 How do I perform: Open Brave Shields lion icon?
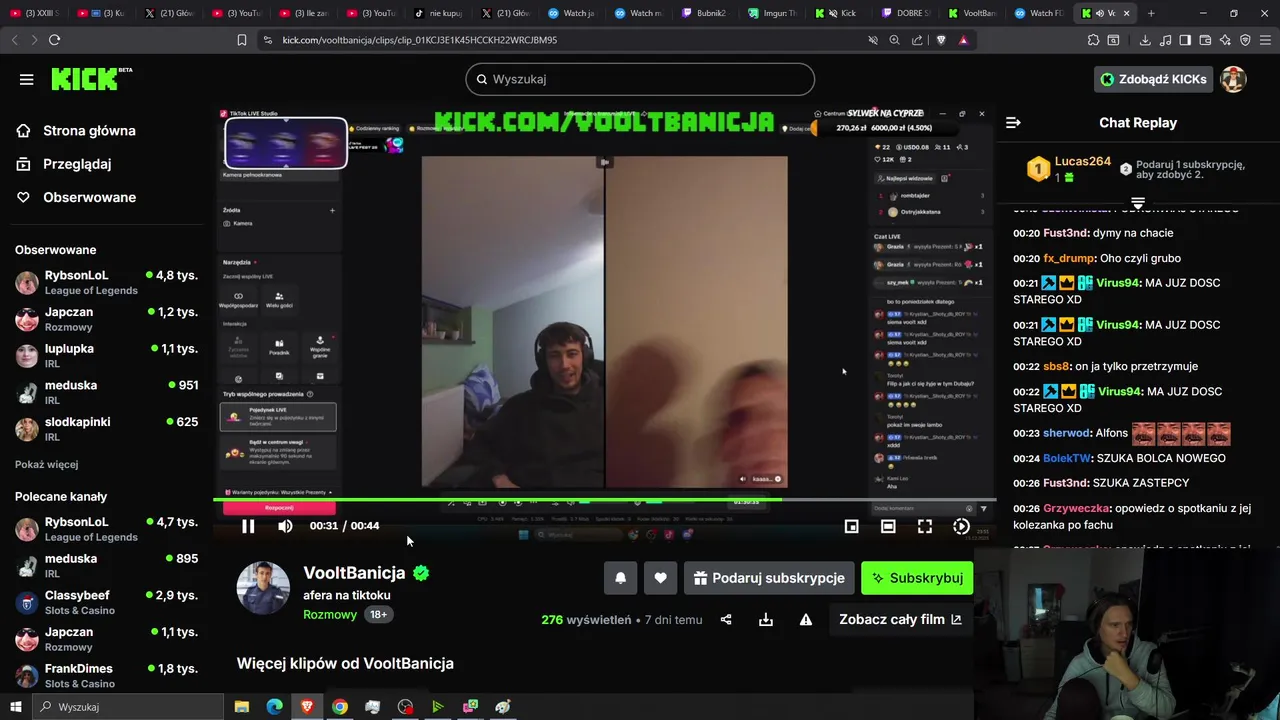[941, 40]
